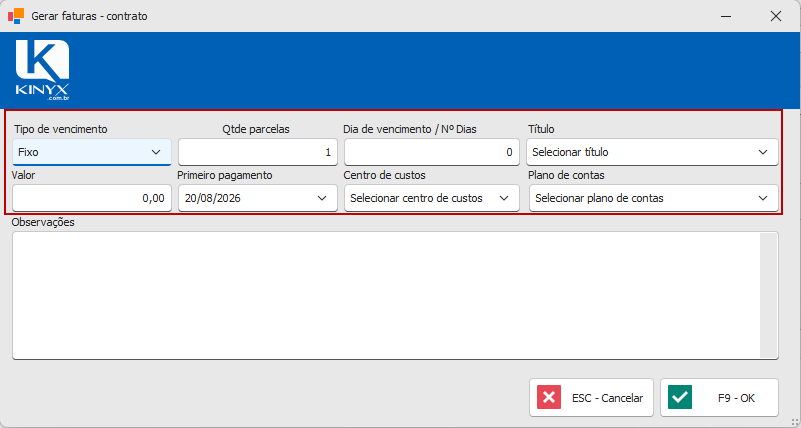
Task: Click the Qtde parcelas input field
Action: [257, 152]
